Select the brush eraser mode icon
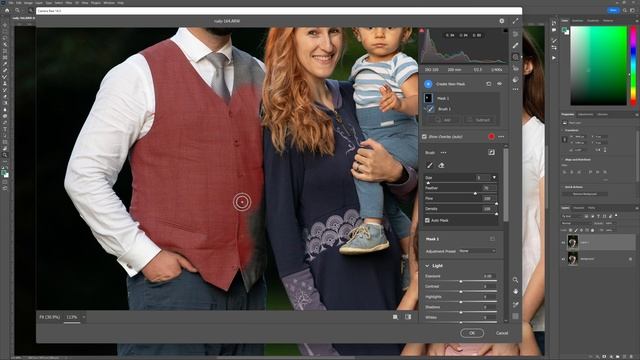Image resolution: width=640 pixels, height=360 pixels. pos(441,165)
